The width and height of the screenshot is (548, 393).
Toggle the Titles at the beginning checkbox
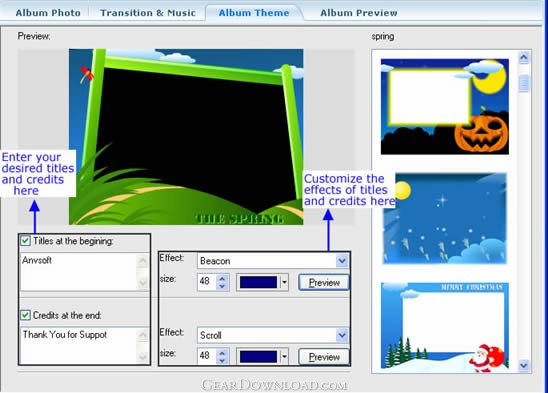(x=25, y=241)
